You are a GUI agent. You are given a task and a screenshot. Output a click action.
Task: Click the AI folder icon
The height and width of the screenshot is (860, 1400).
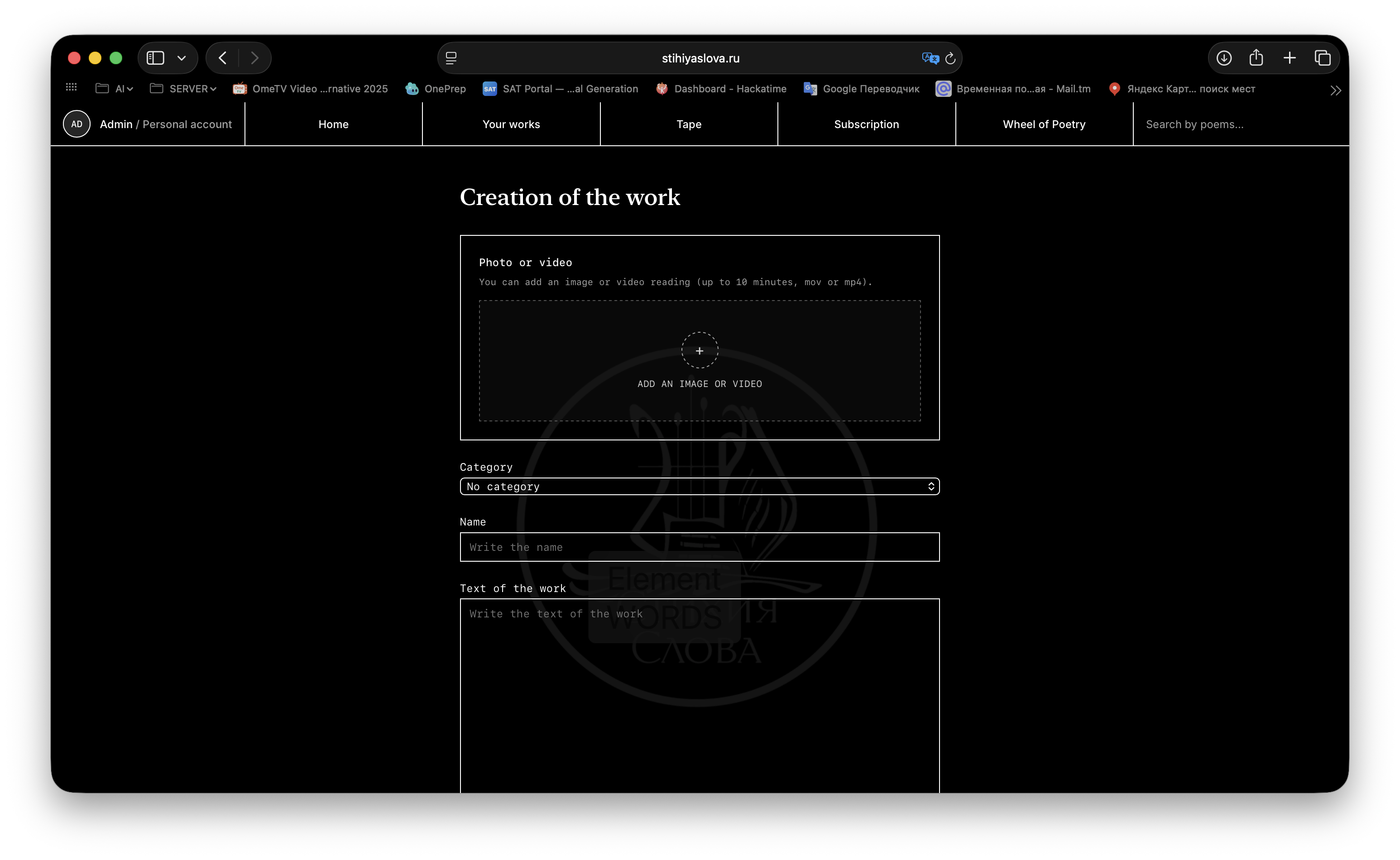(102, 88)
